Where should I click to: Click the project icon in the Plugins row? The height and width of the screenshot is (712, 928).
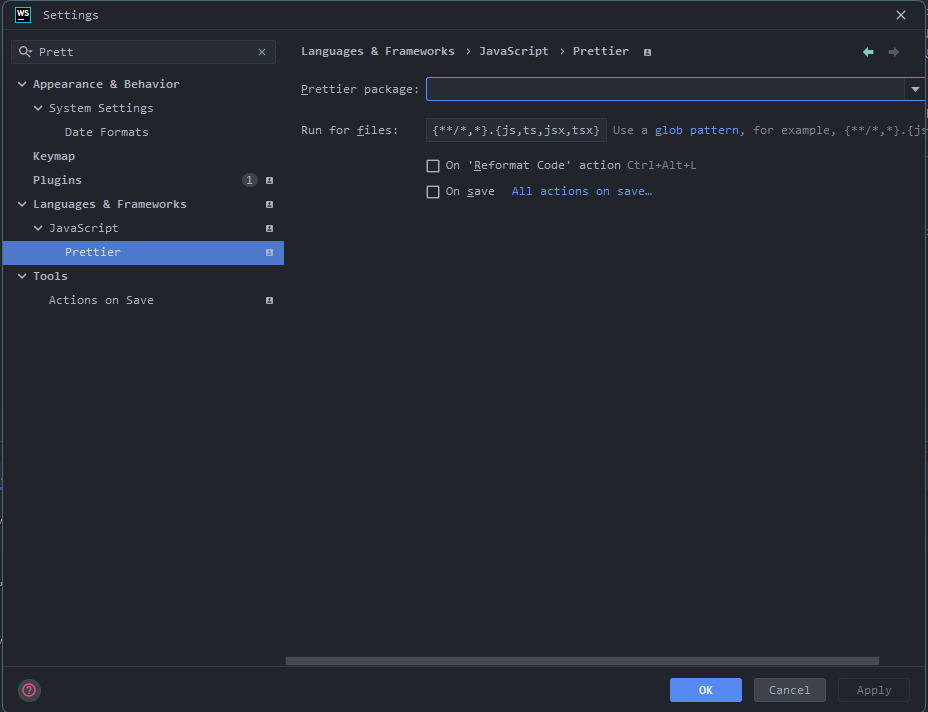[269, 181]
